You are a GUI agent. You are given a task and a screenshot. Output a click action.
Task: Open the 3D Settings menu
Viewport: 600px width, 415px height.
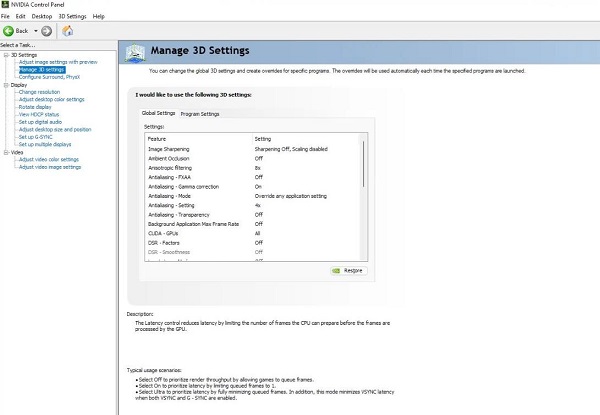71,17
